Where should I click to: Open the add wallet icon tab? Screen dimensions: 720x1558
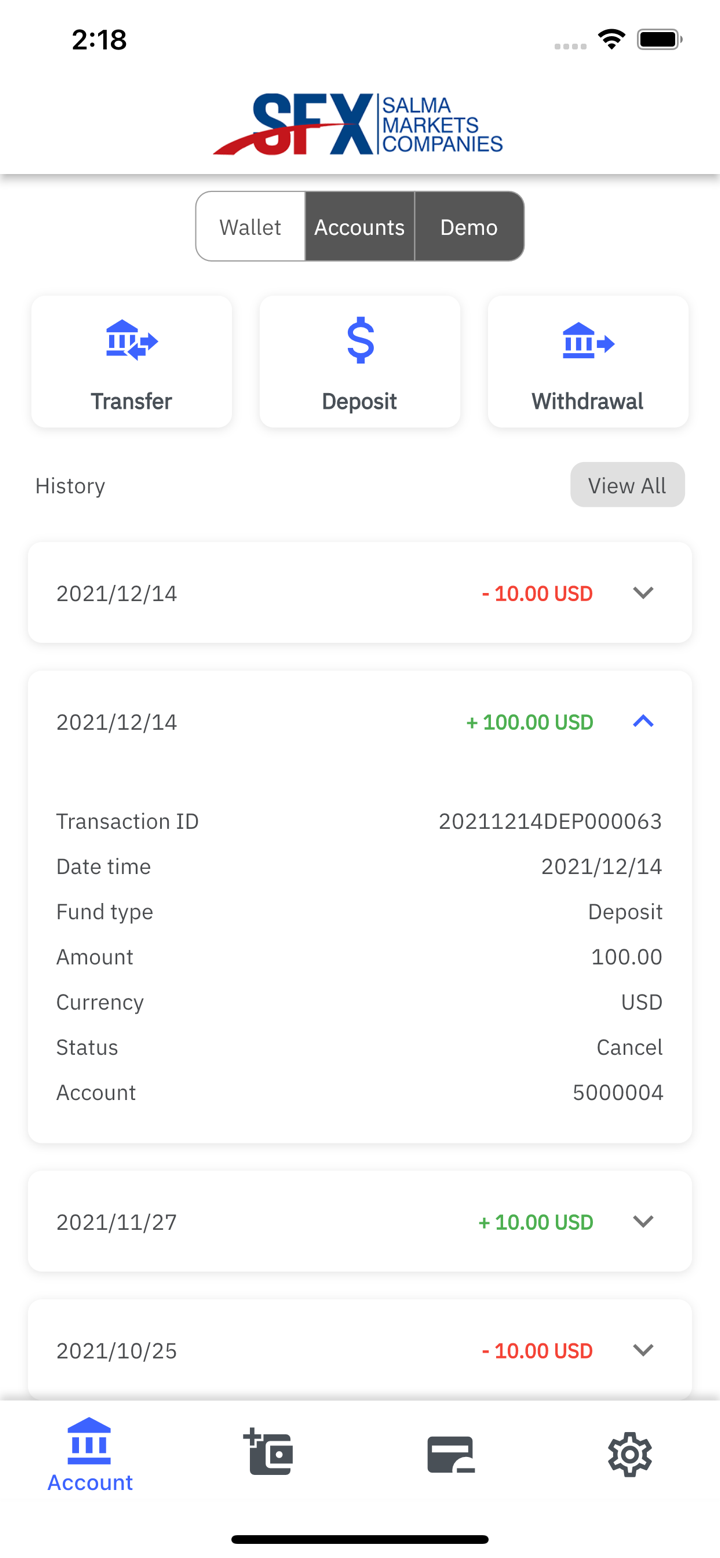(268, 1454)
